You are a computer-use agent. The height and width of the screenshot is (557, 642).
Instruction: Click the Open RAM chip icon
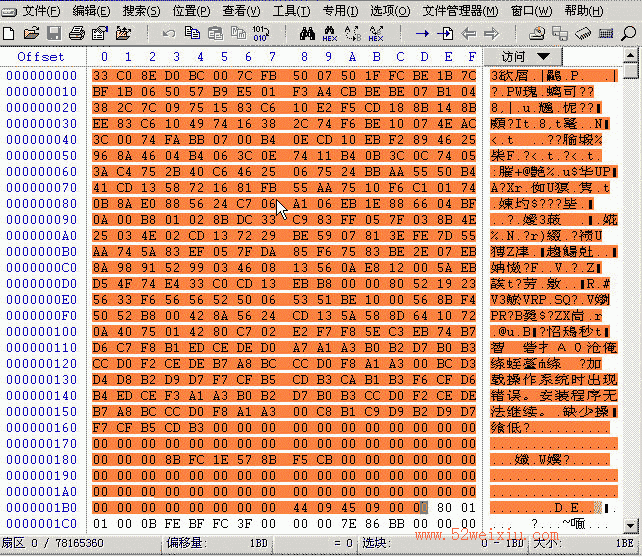tap(583, 33)
